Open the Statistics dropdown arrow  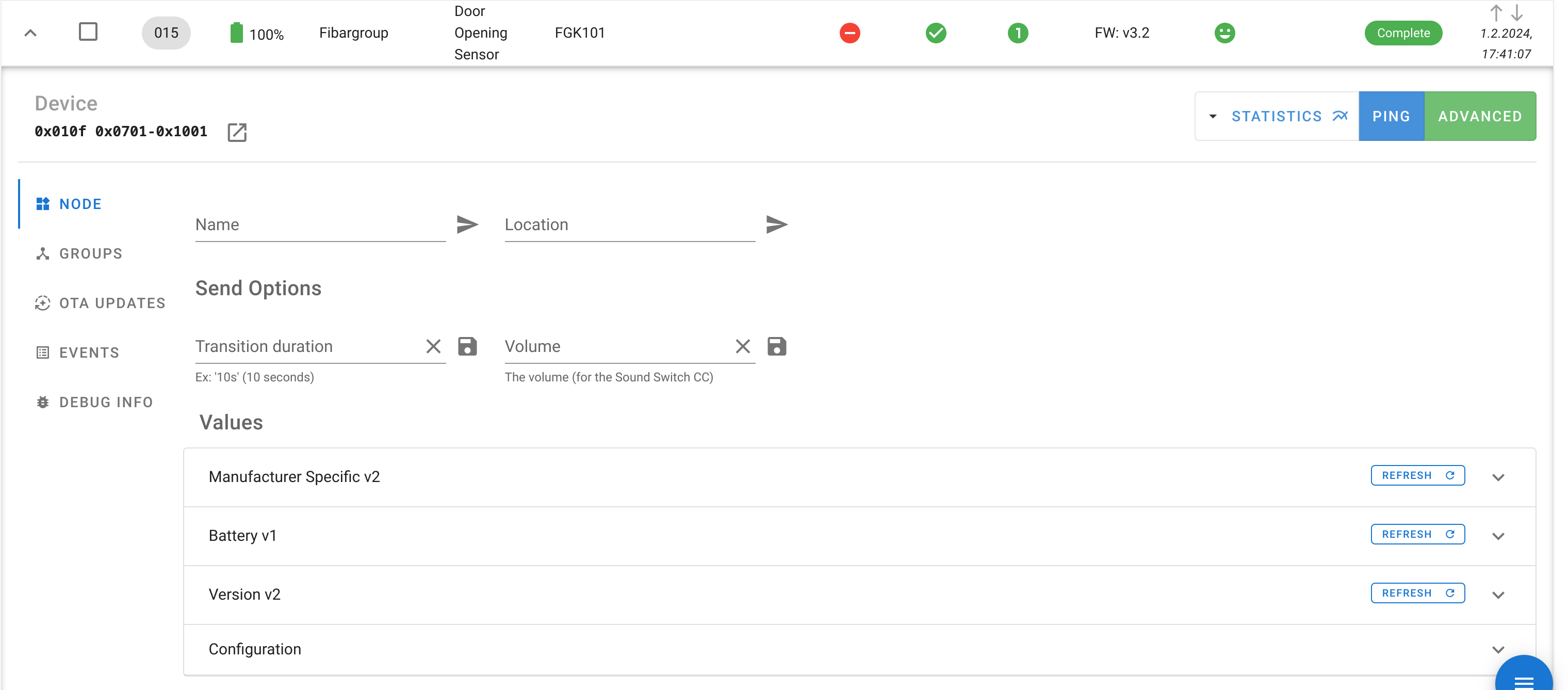click(1213, 116)
